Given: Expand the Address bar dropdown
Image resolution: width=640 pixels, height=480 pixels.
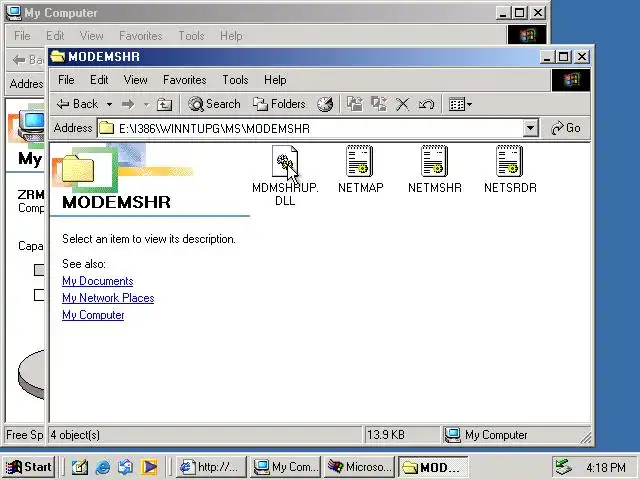Looking at the screenshot, I should (x=530, y=128).
